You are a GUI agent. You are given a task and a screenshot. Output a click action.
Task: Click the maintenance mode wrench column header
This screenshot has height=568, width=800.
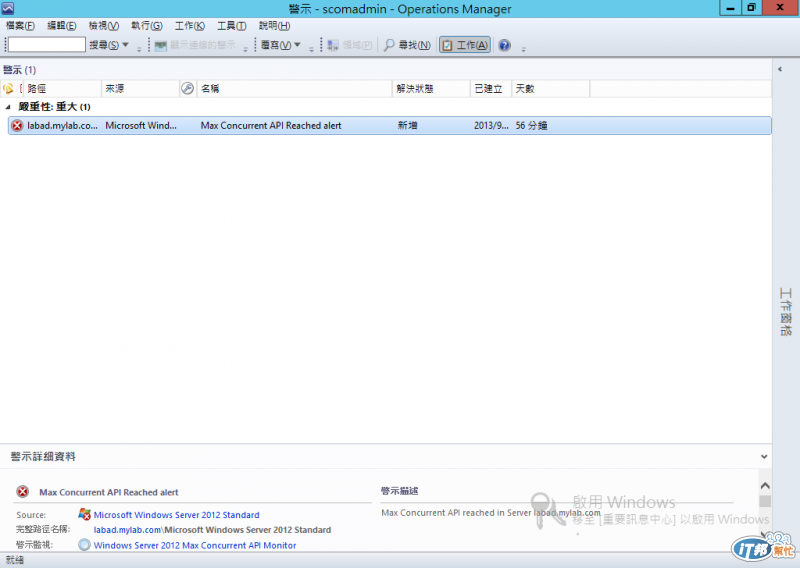click(188, 89)
